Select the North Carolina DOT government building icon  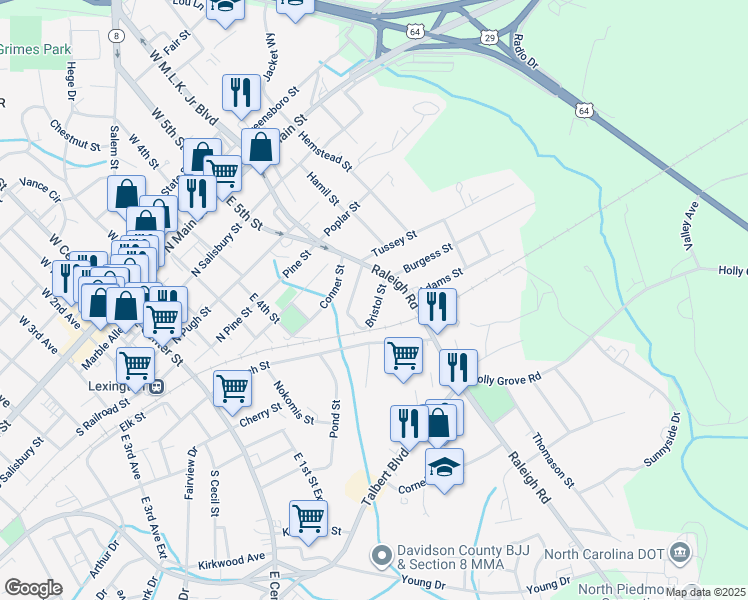pyautogui.click(x=678, y=552)
